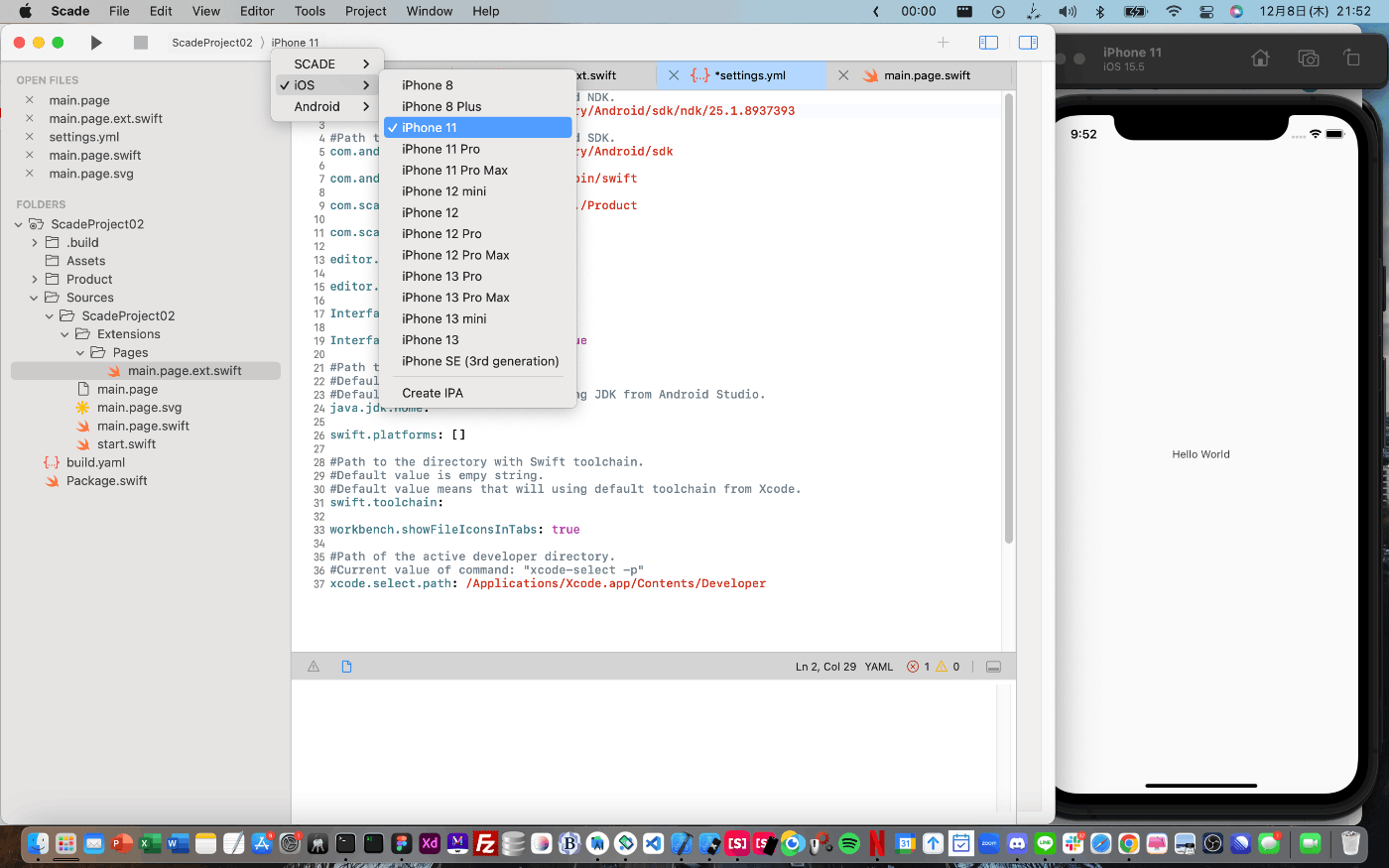Screen dimensions: 1389x868
Task: Stop the build with the stop button
Action: click(x=141, y=43)
